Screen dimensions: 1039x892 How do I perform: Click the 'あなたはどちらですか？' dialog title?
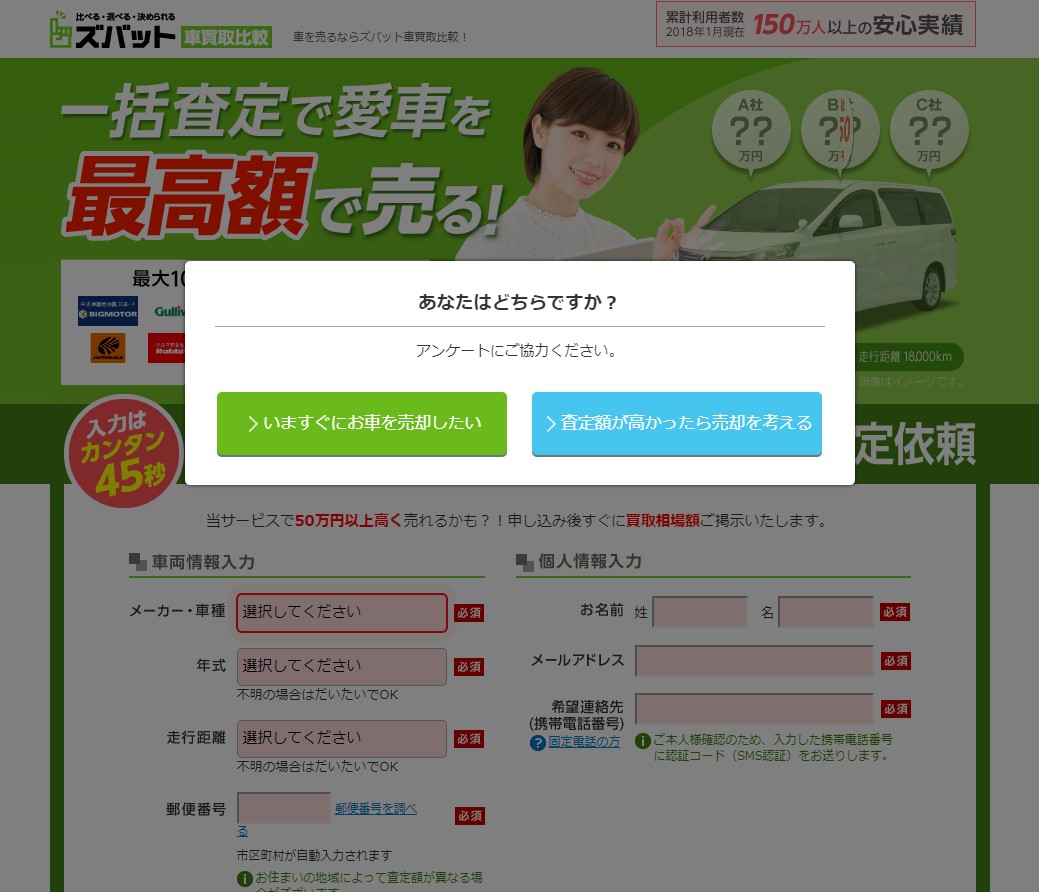point(518,302)
